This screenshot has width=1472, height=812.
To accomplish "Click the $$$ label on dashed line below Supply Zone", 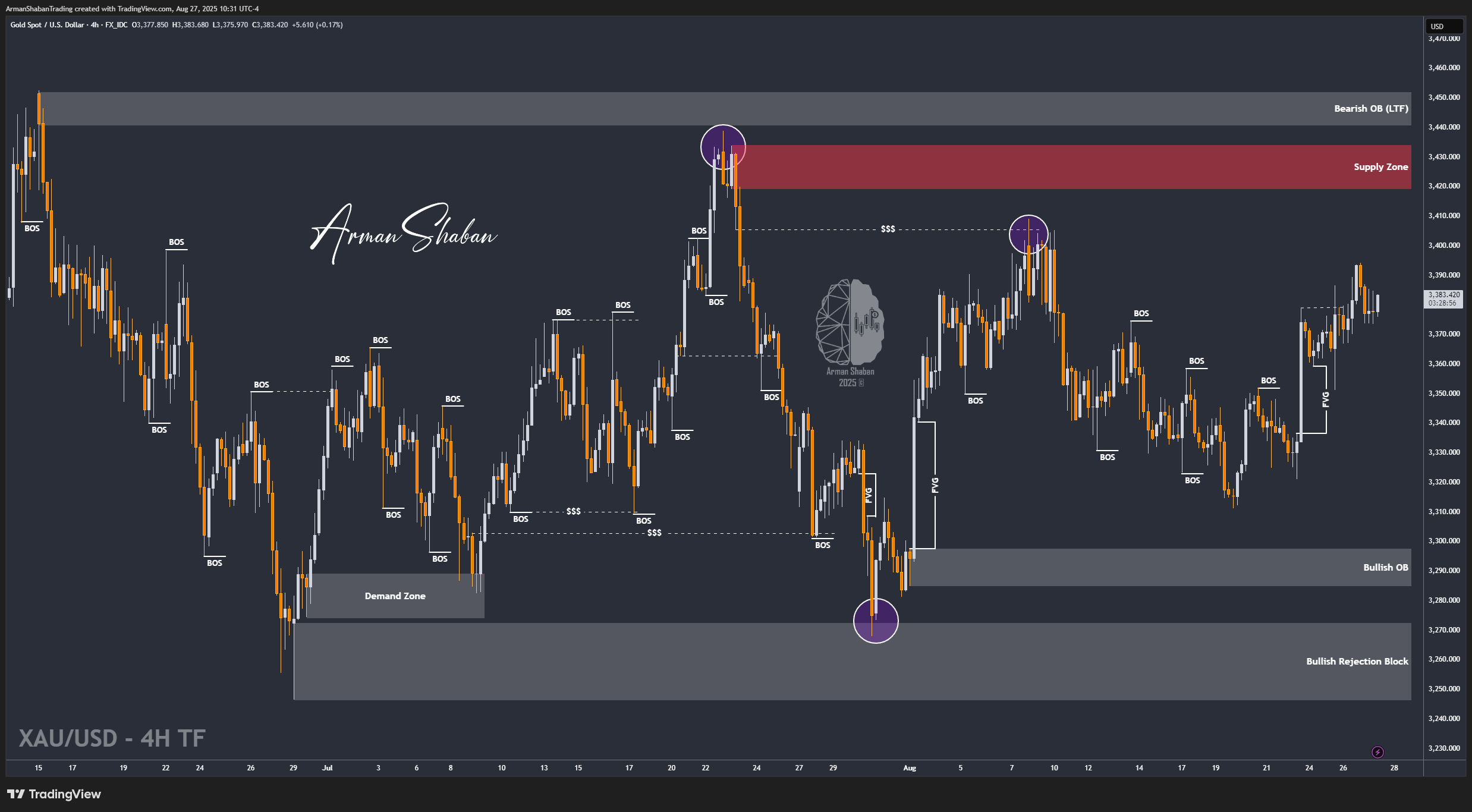I will click(888, 229).
